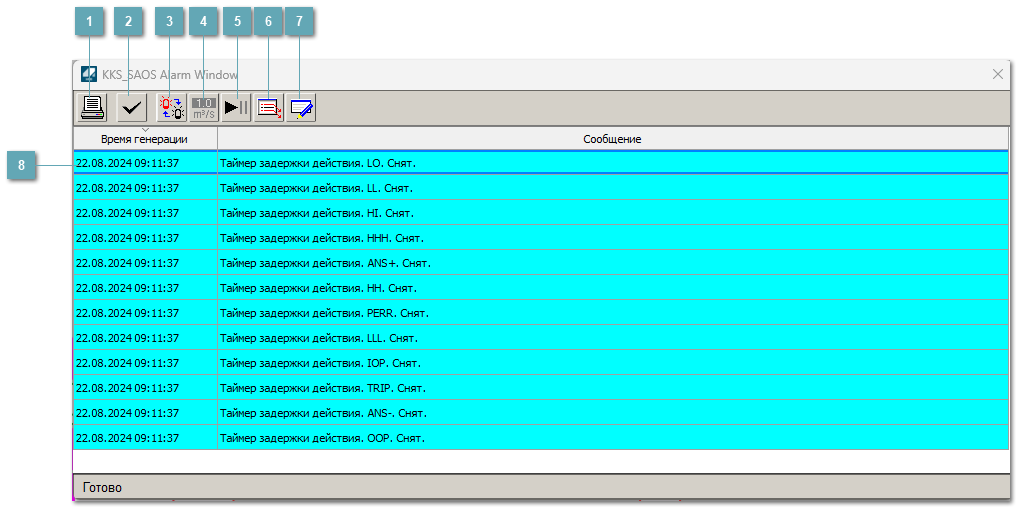Click the Готово status bar
Image resolution: width=1019 pixels, height=510 pixels.
coord(103,488)
